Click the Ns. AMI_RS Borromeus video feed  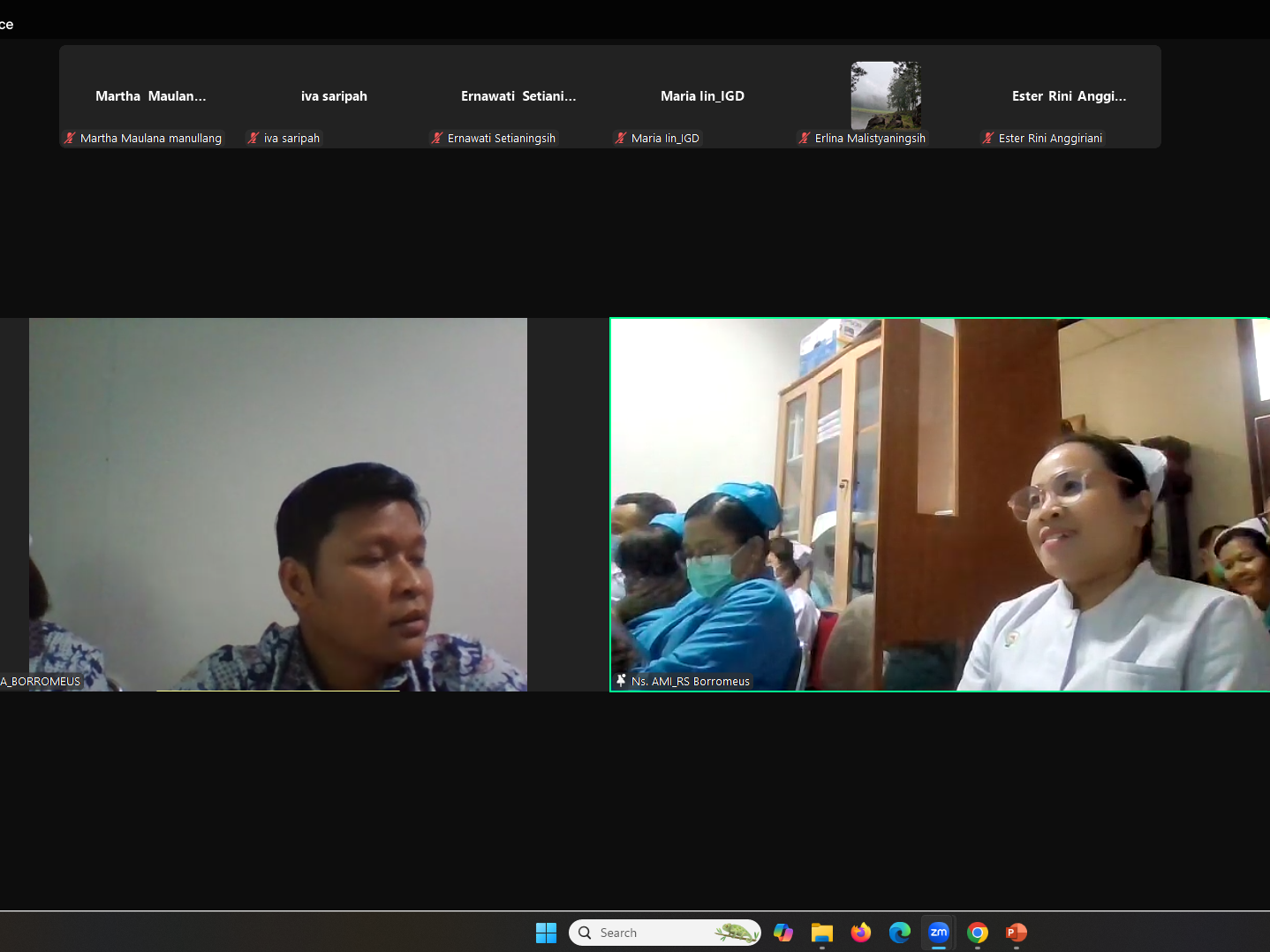tap(940, 503)
